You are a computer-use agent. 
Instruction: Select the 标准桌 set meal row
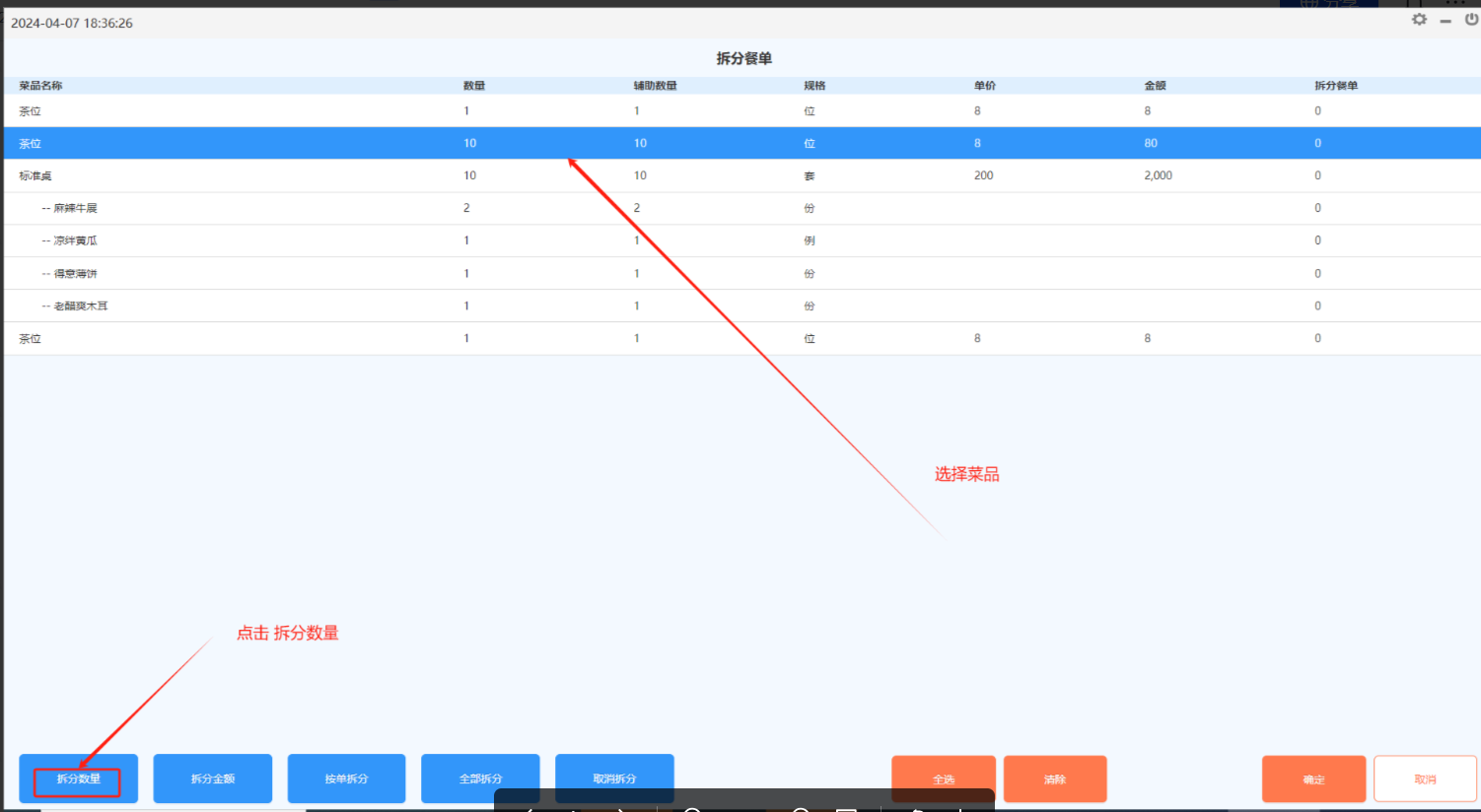tap(296, 175)
